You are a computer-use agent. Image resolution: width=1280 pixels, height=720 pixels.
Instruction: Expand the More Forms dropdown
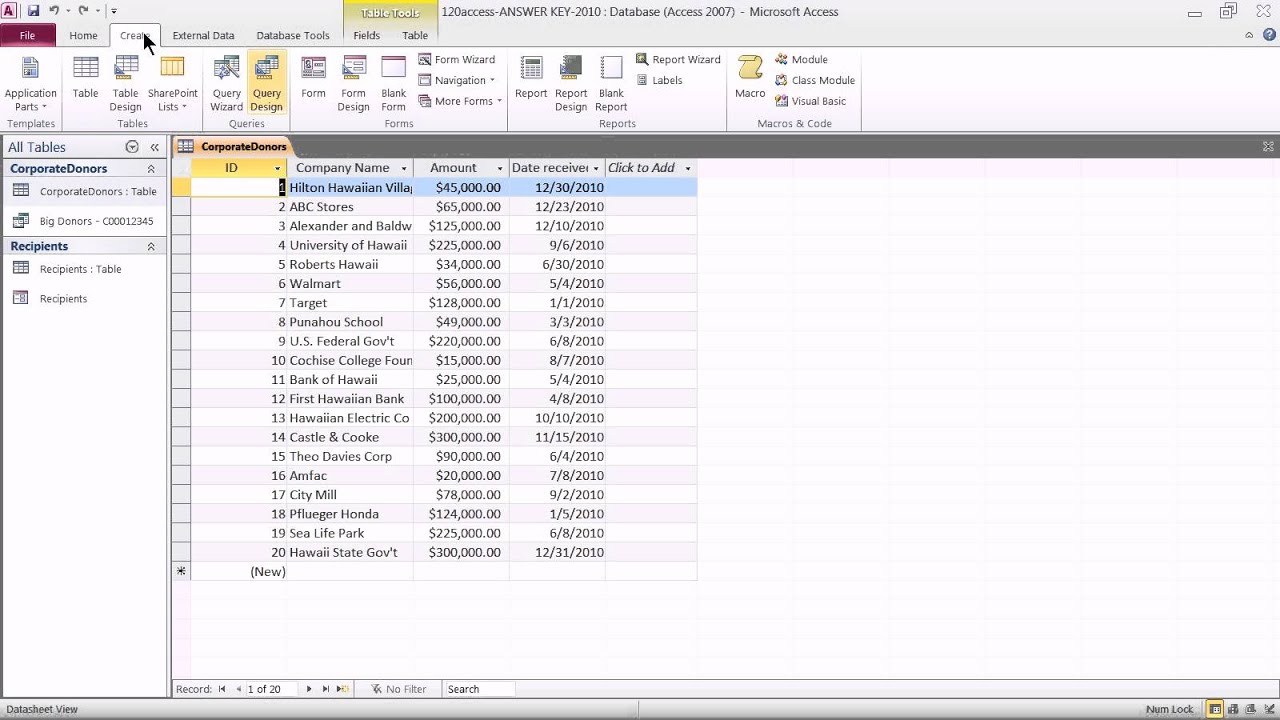(x=460, y=102)
